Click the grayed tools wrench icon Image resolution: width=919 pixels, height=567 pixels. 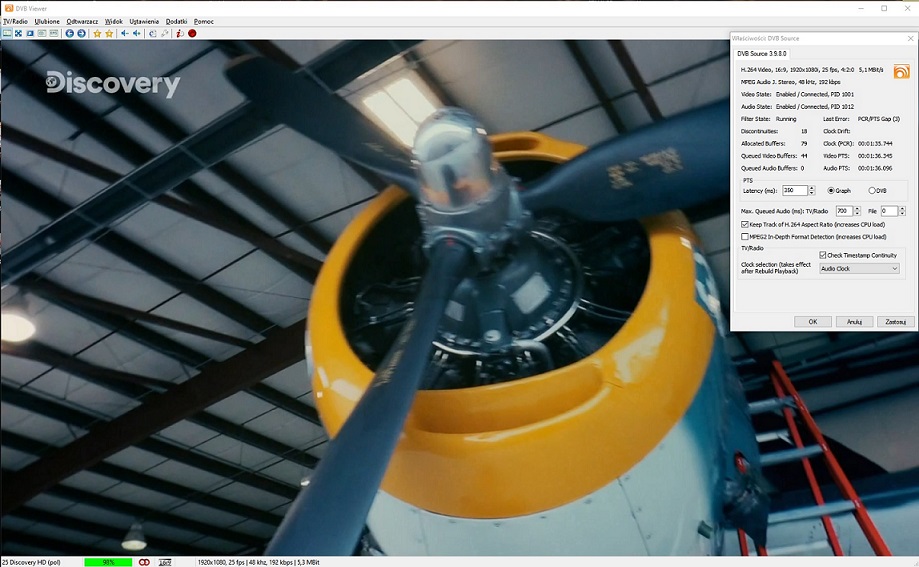click(x=165, y=33)
